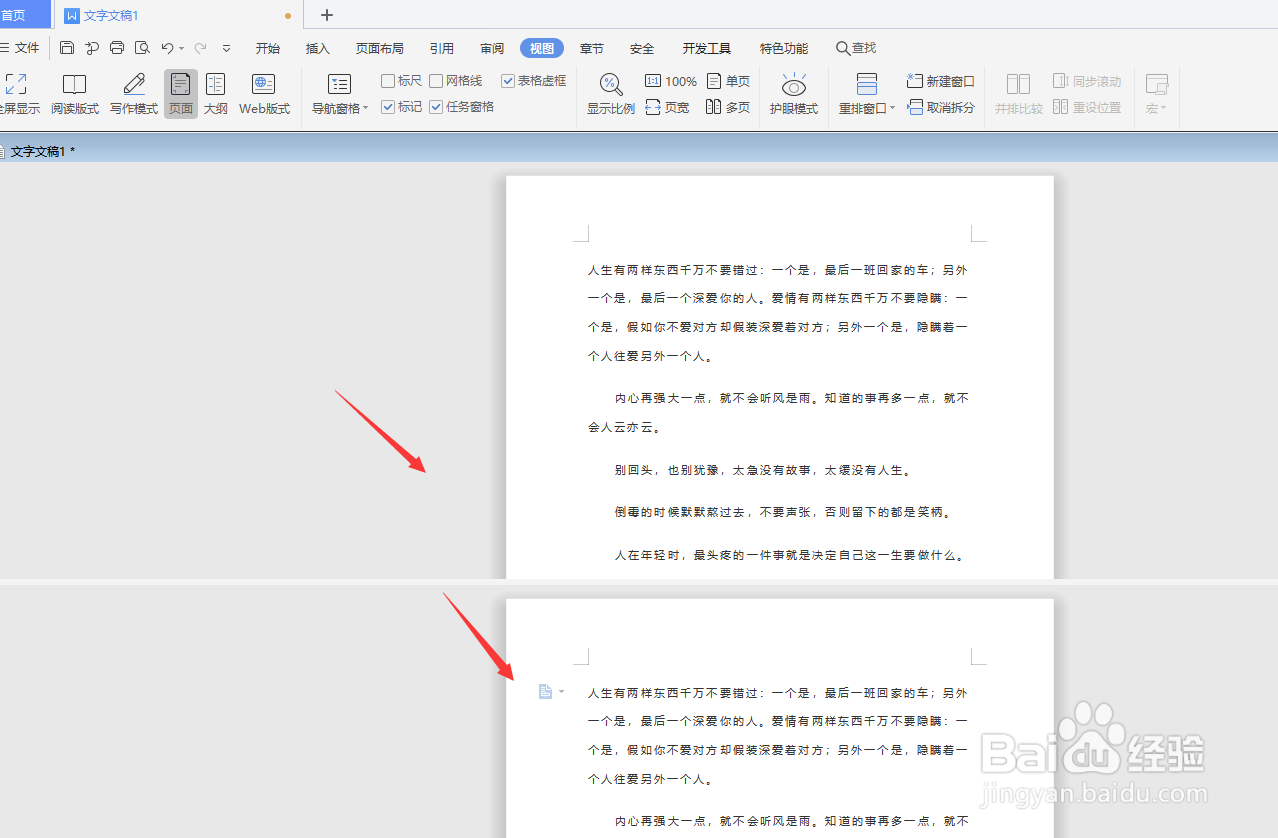Enable the 网格线 gridlines checkbox
1278x838 pixels.
click(x=436, y=81)
